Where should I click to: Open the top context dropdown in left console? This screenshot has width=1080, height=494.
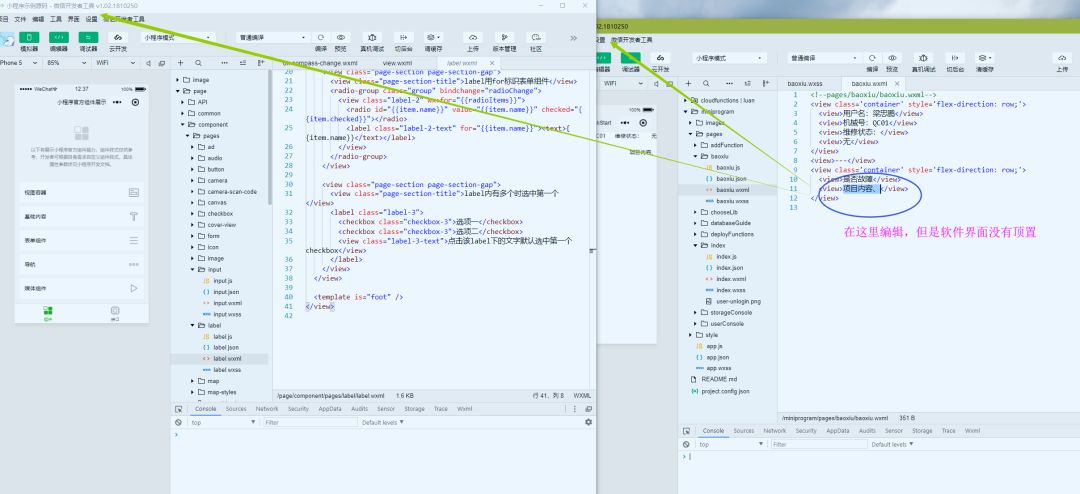[223, 422]
